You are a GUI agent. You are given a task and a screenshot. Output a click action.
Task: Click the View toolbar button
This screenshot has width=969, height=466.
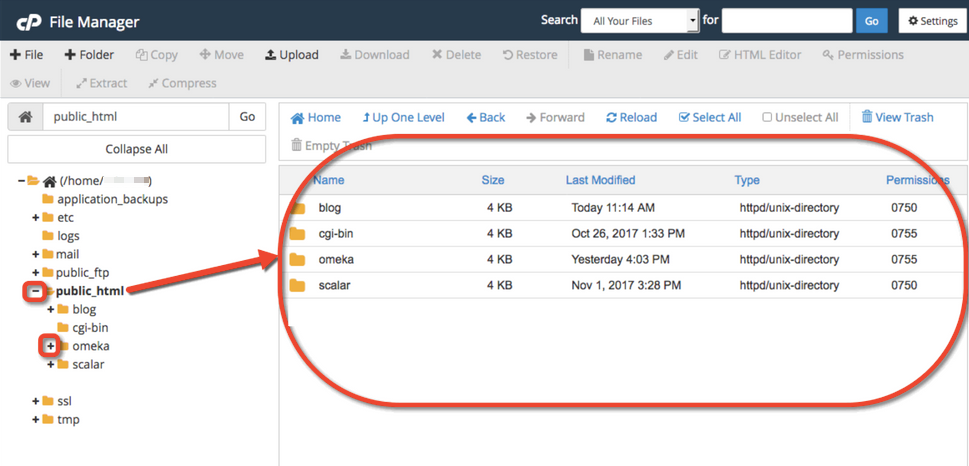click(x=30, y=83)
